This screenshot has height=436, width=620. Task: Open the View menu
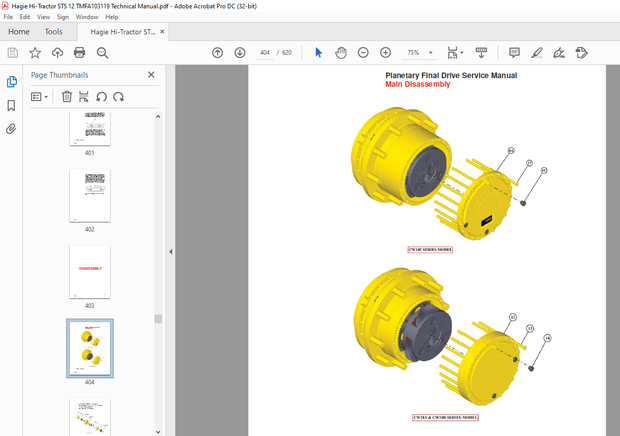click(43, 17)
